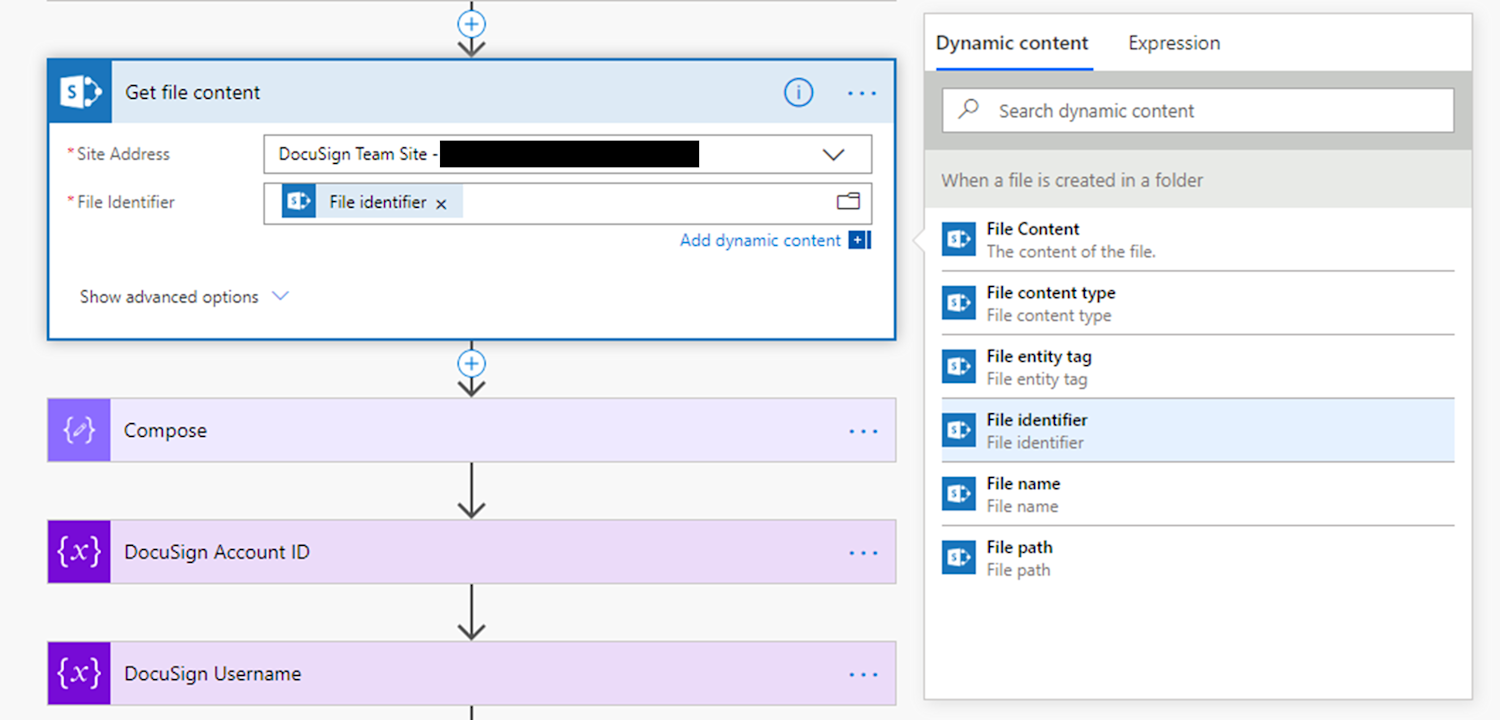This screenshot has height=720, width=1500.
Task: Open the ellipsis menu on DocuSign Username
Action: tap(862, 673)
